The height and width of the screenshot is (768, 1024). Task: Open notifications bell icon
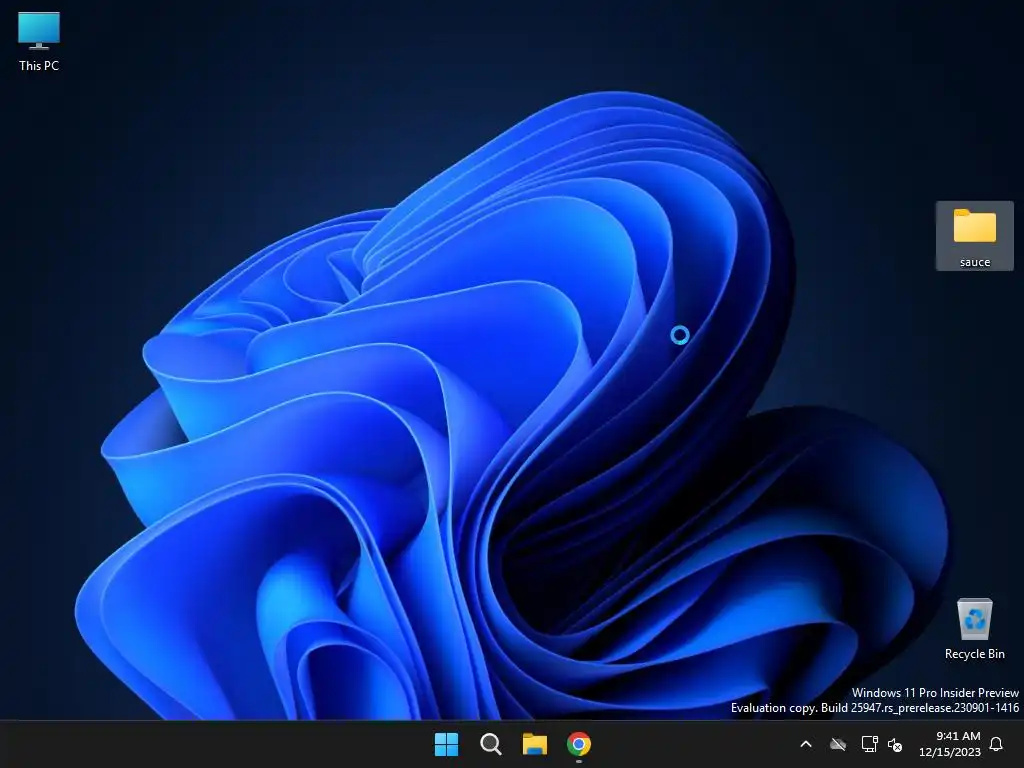(997, 744)
